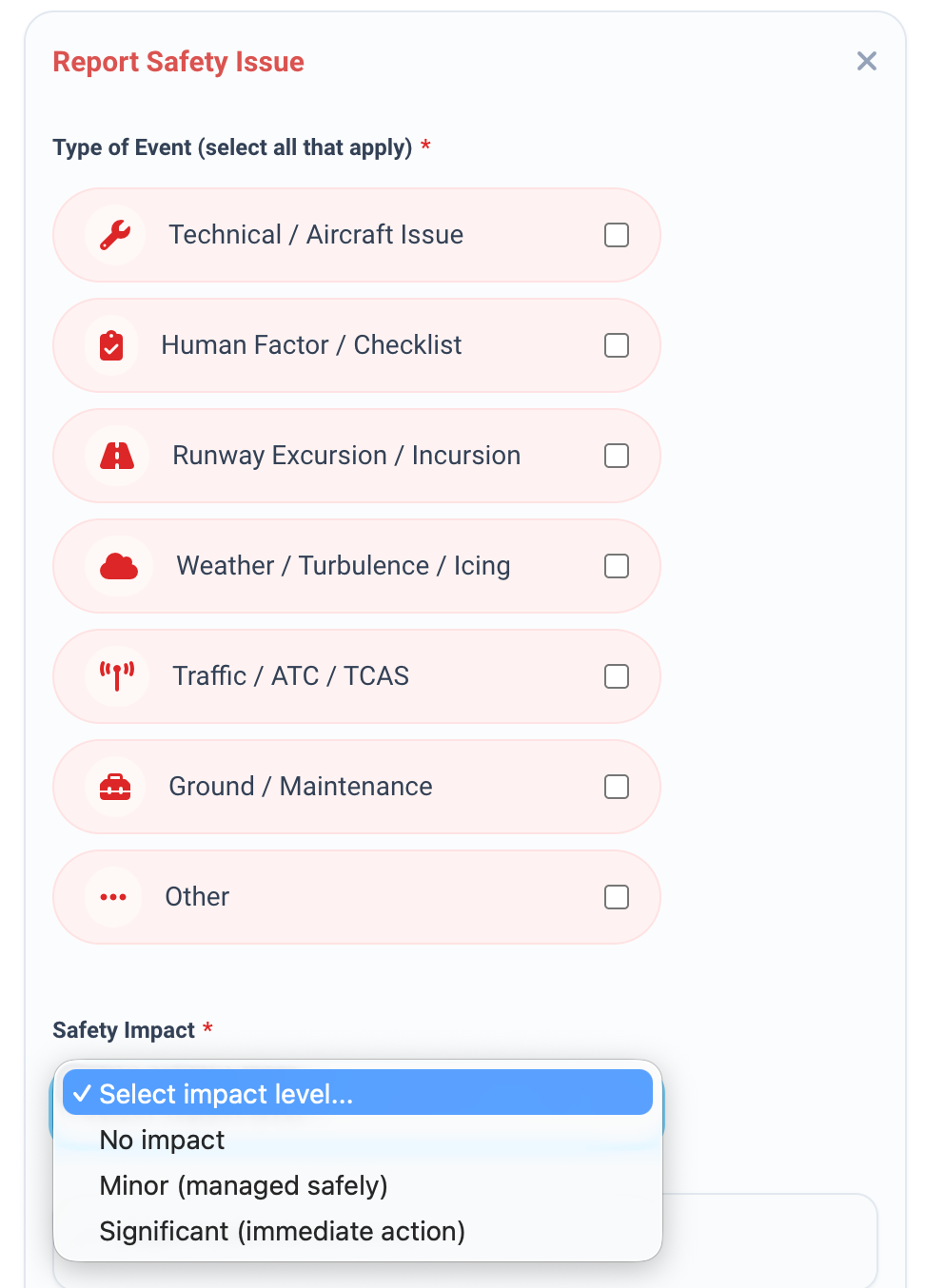Select "Minor (managed safely)" option
Viewport: 925px width, 1288px height.
[x=244, y=1185]
